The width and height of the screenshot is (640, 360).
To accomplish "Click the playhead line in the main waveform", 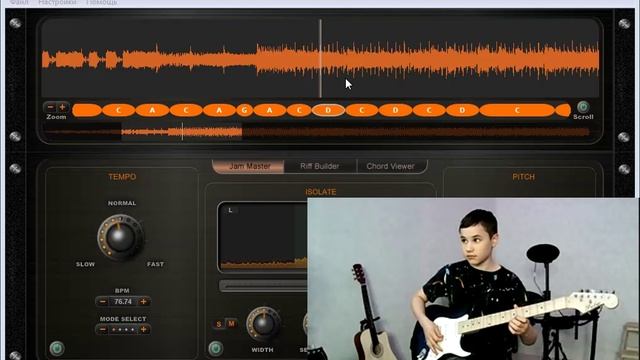I will [320, 58].
